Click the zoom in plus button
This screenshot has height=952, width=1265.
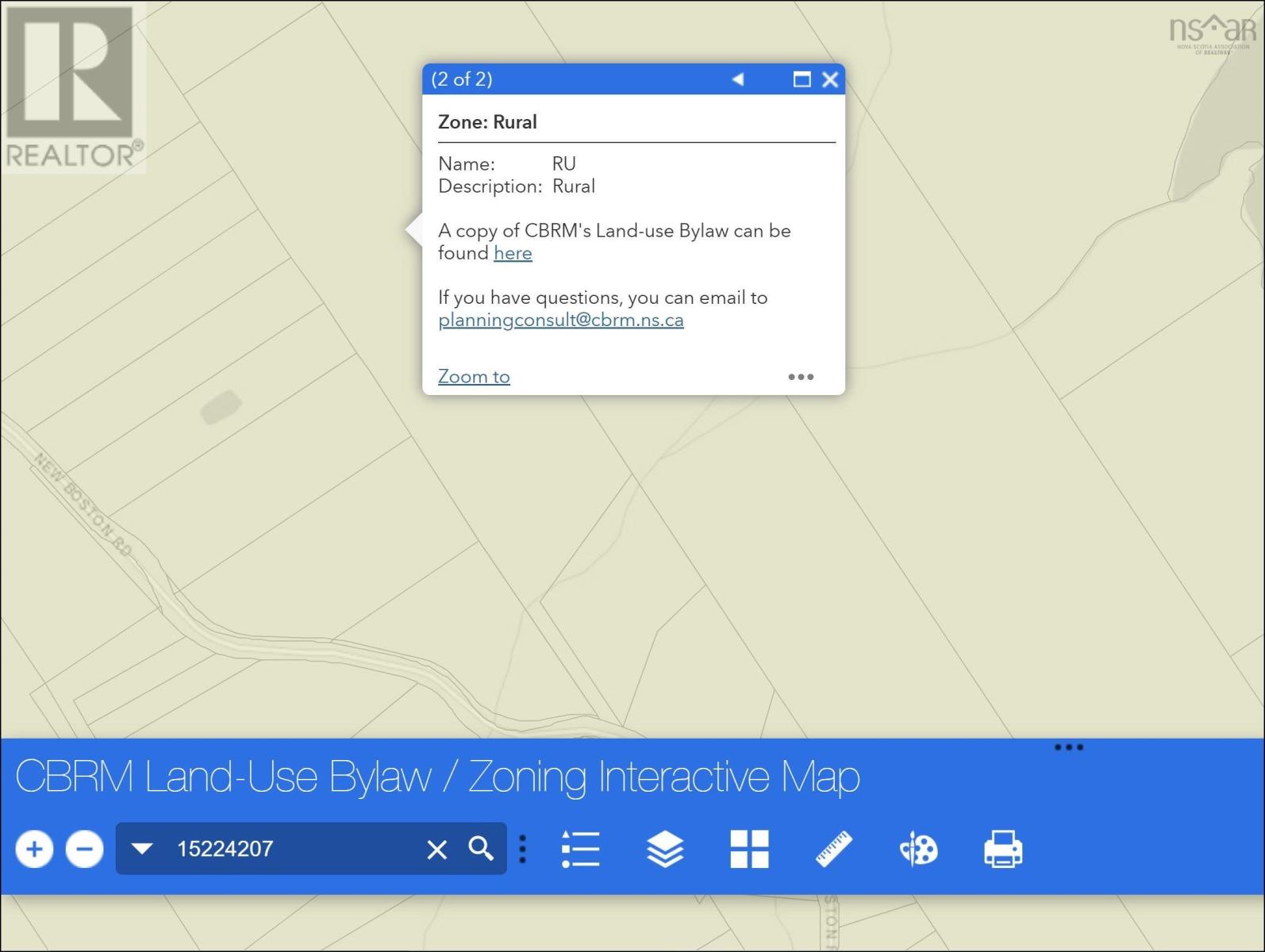coord(34,850)
